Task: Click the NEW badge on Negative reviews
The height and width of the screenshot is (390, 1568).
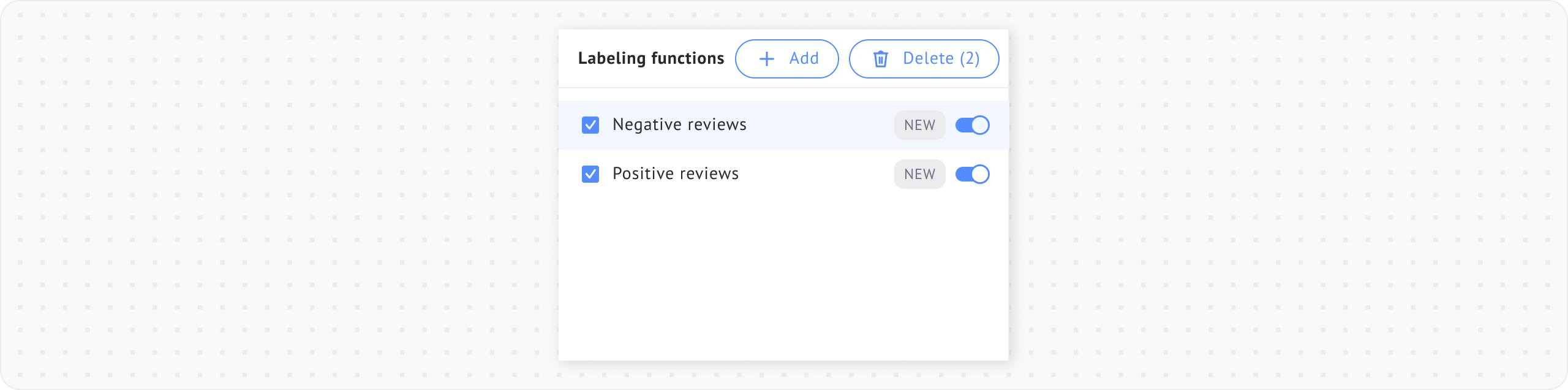Action: click(x=919, y=125)
